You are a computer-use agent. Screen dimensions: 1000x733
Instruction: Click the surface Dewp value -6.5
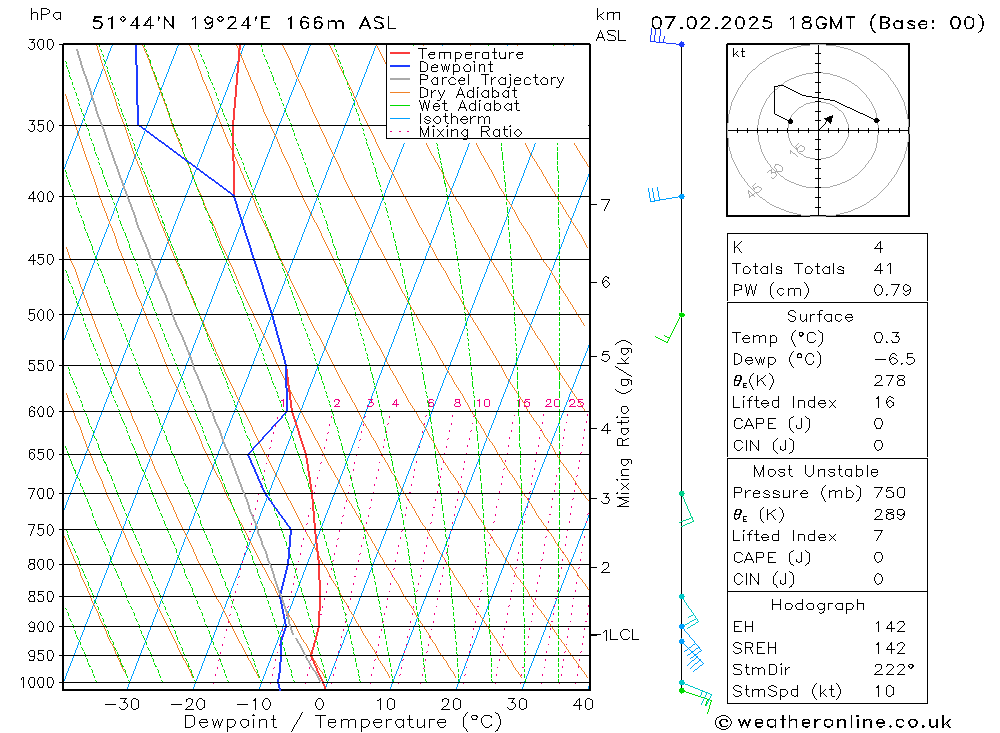(895, 359)
